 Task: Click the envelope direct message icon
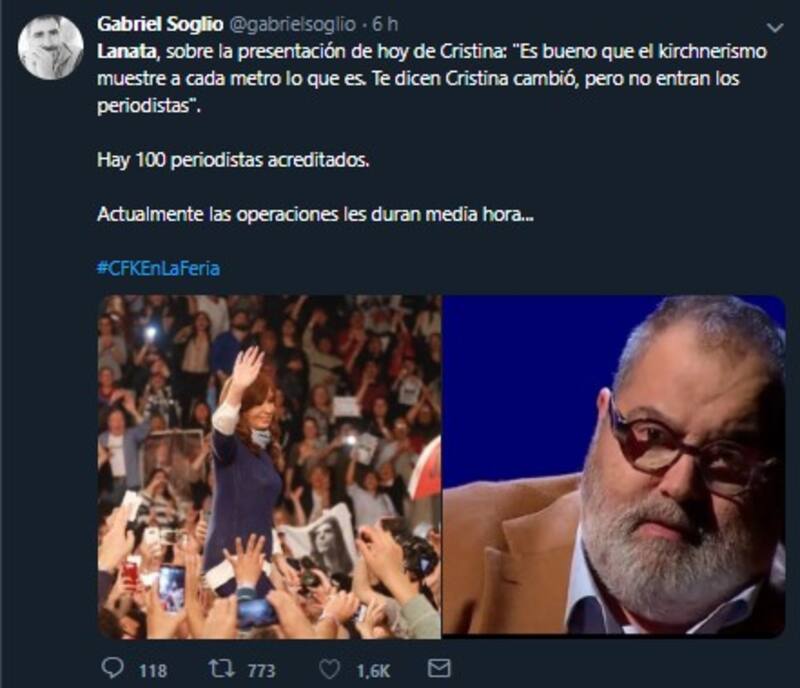point(438,668)
